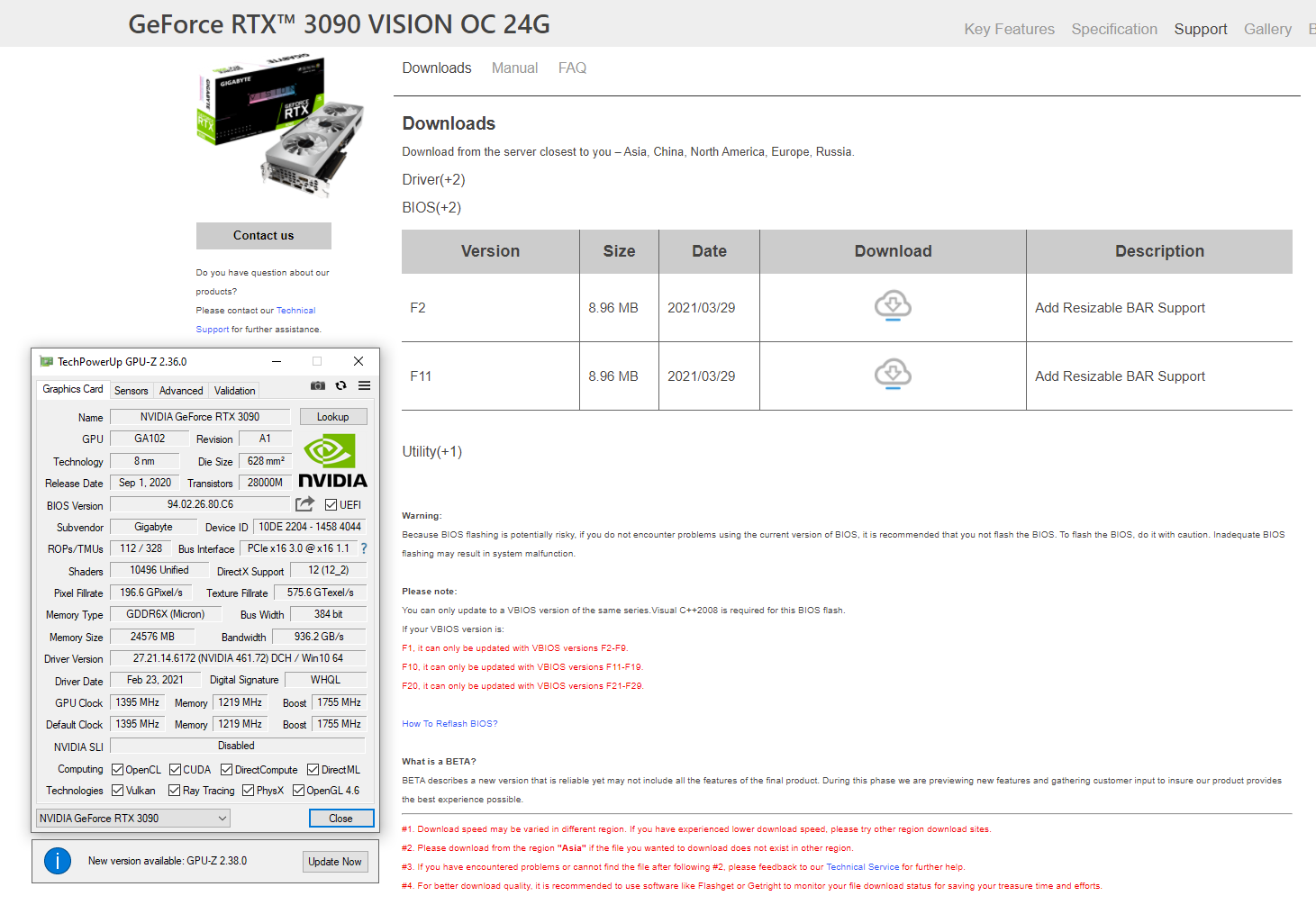Screen dimensions: 1316x914
Task: Click the Driver Version field
Action: click(x=238, y=658)
